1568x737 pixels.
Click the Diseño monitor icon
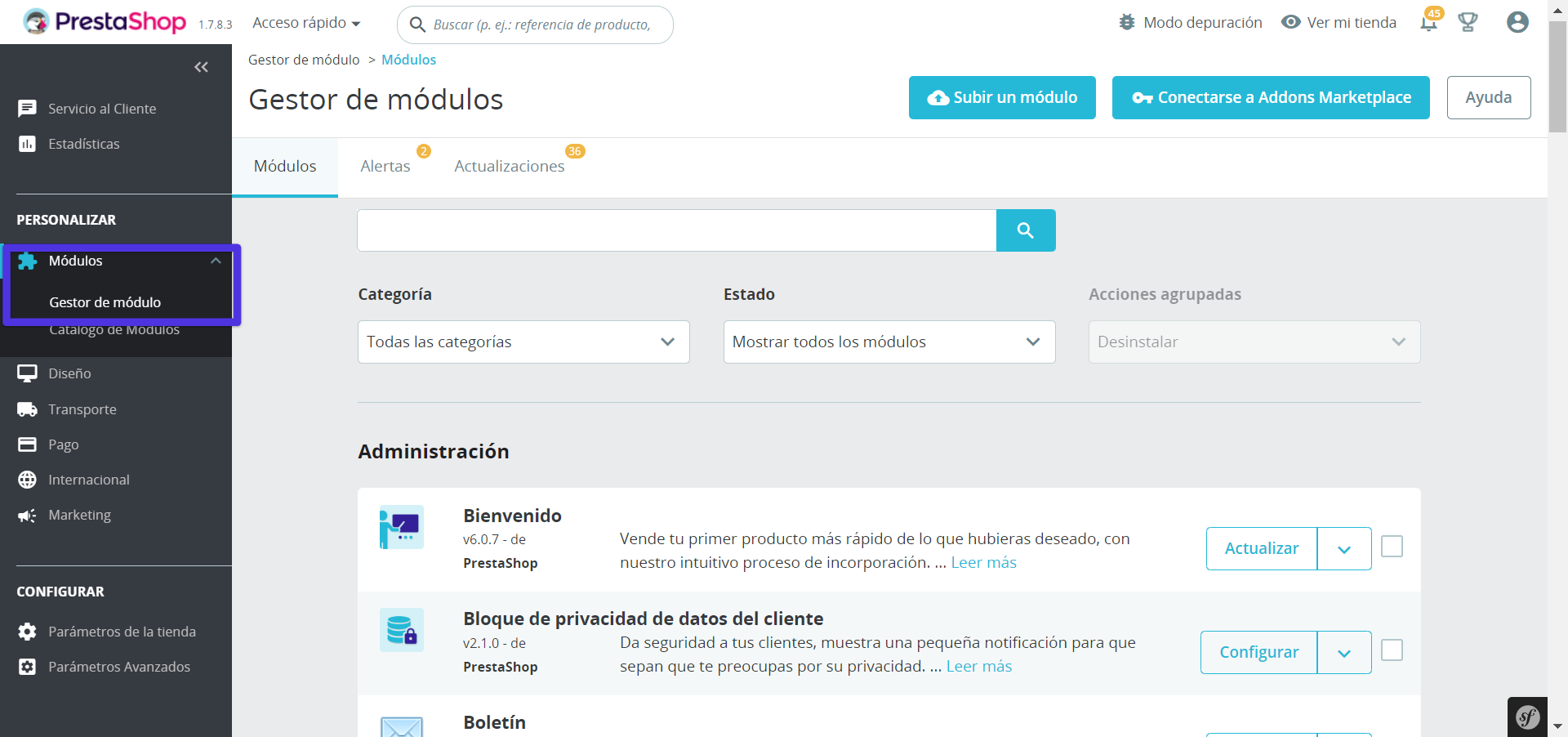(x=27, y=373)
